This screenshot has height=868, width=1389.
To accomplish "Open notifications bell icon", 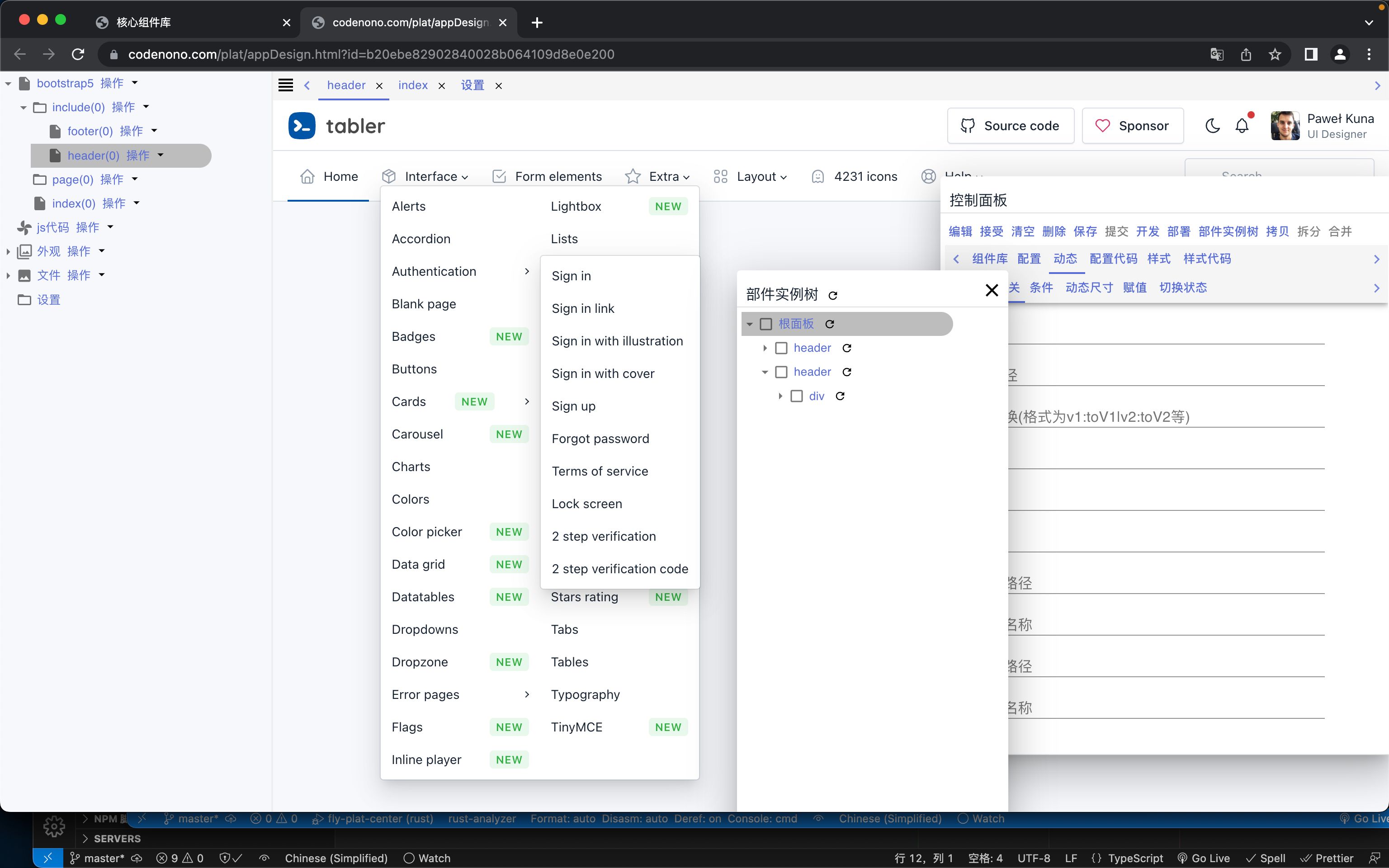I will [1242, 126].
